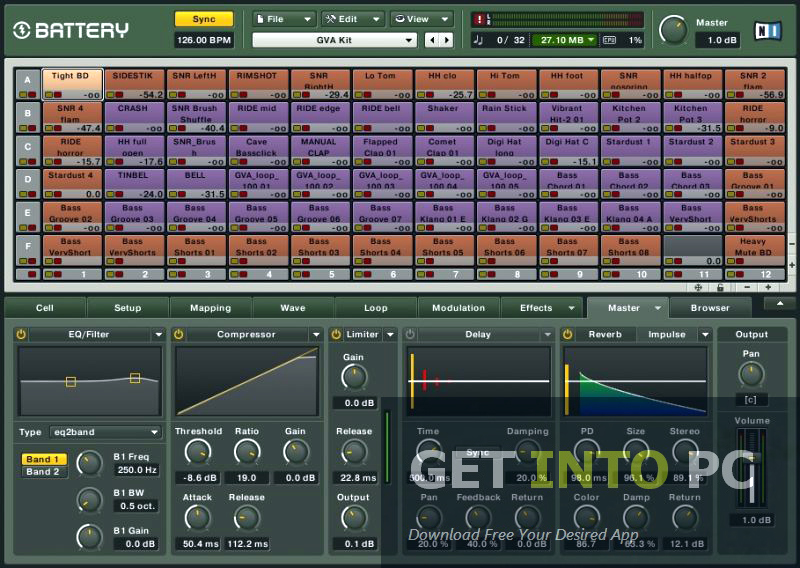Switch to the Cell tab
800x568 pixels.
44,308
